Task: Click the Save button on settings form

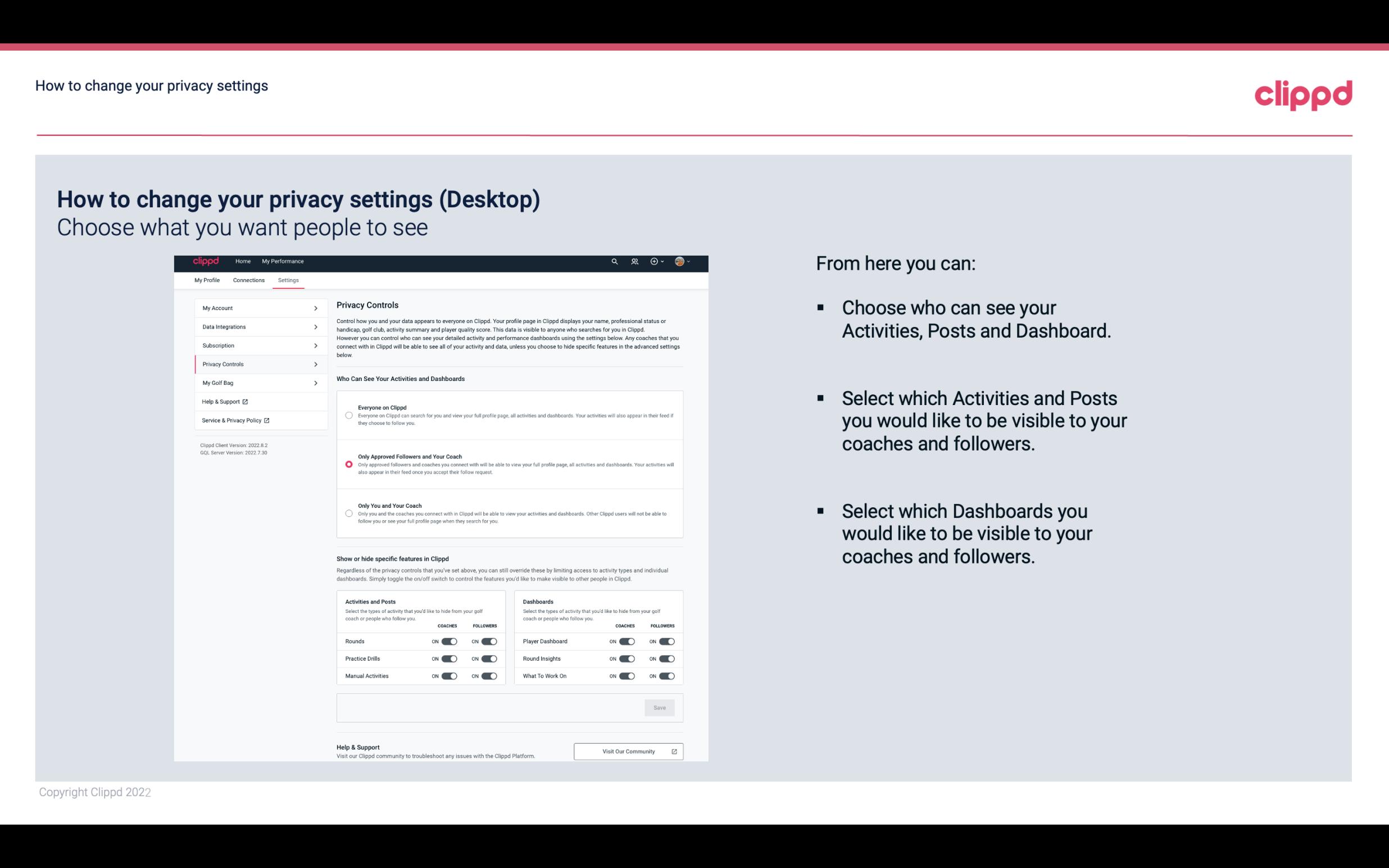Action: (660, 707)
